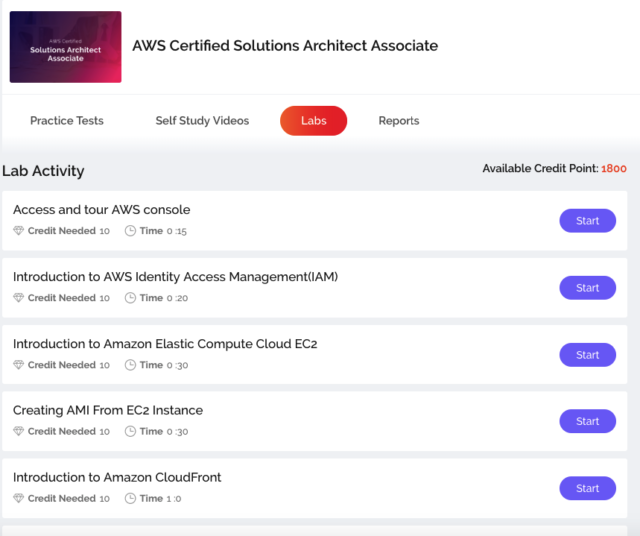Click the Available Credit Point 1800 value
The width and height of the screenshot is (640, 536).
[x=613, y=169]
